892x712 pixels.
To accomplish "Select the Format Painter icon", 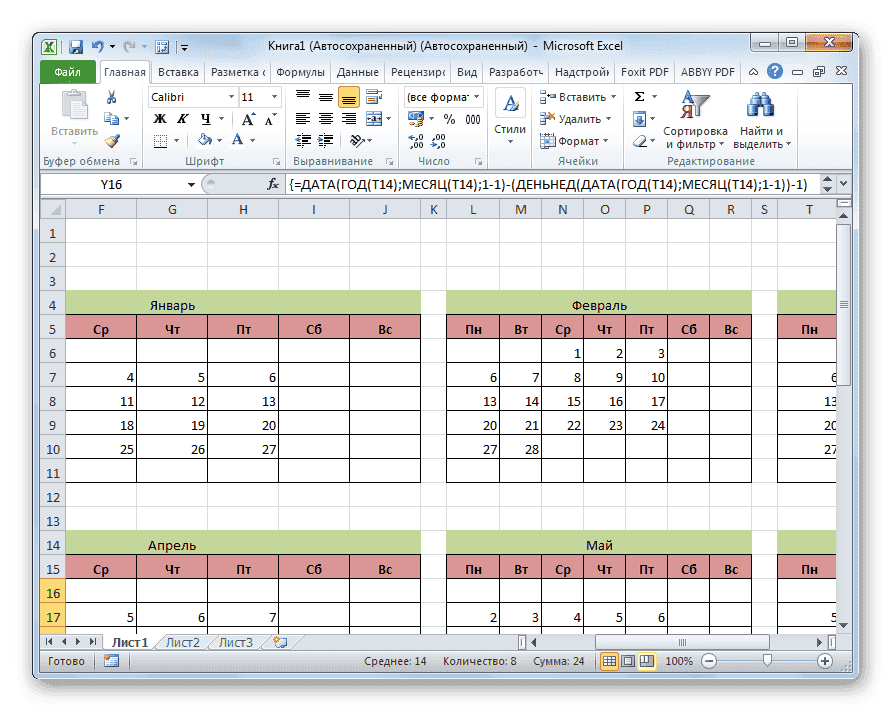I will coord(110,141).
